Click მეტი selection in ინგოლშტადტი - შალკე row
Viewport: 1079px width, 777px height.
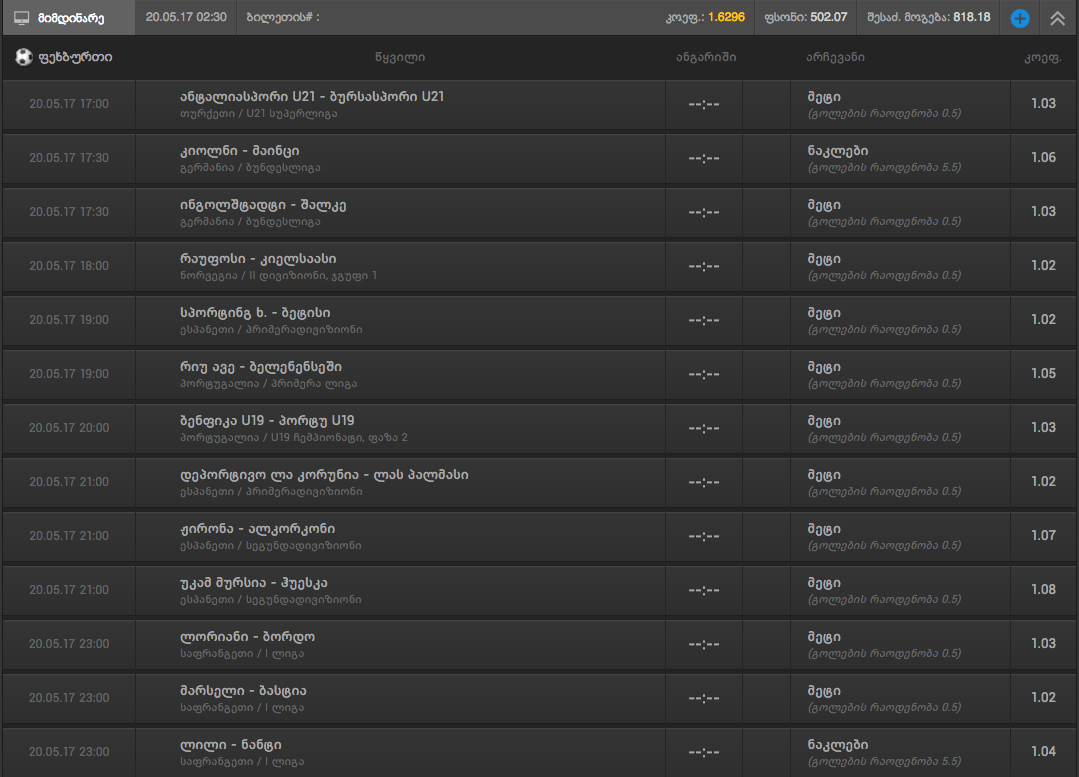point(824,205)
